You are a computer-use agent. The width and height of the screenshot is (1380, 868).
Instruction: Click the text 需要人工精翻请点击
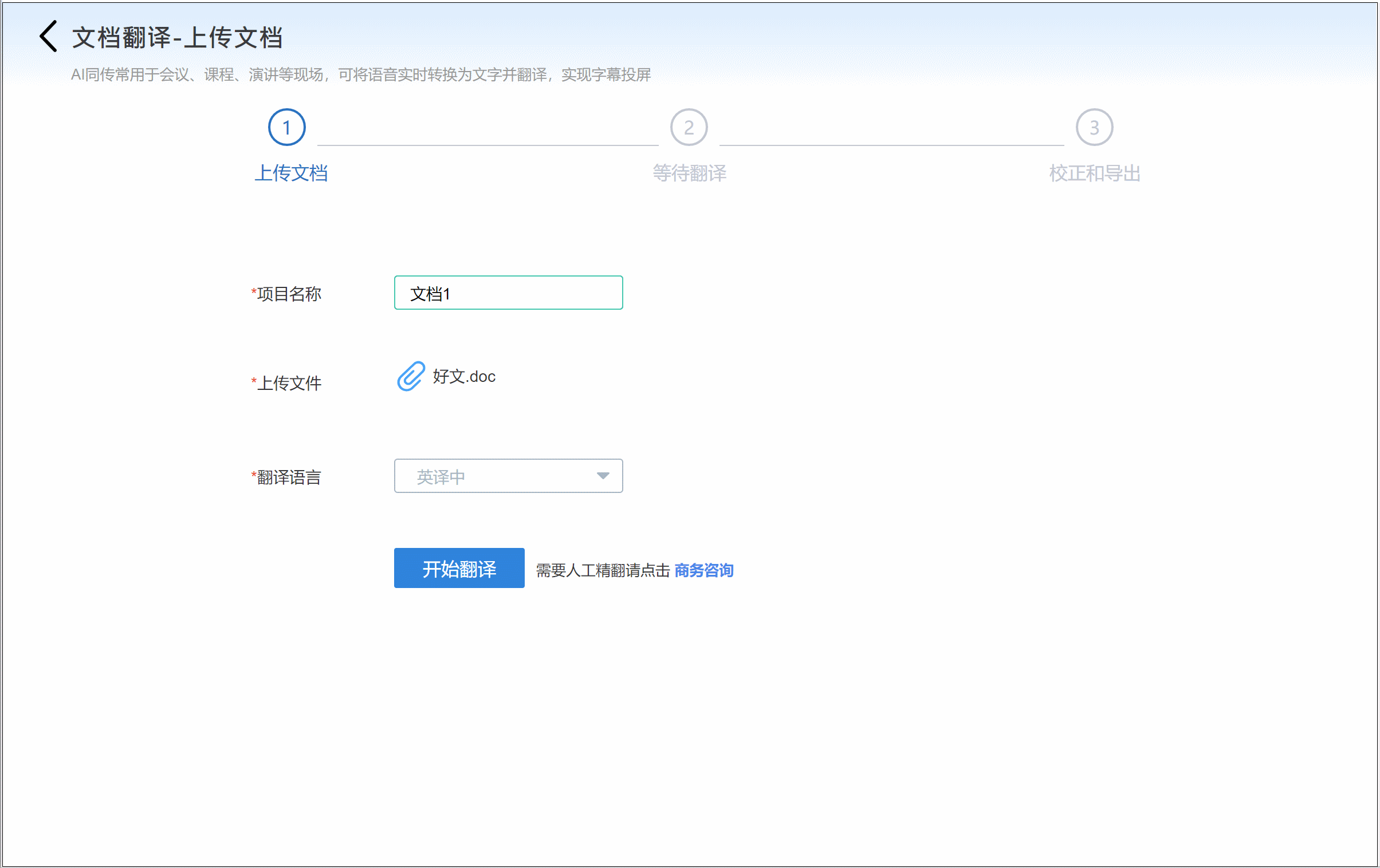coord(602,570)
